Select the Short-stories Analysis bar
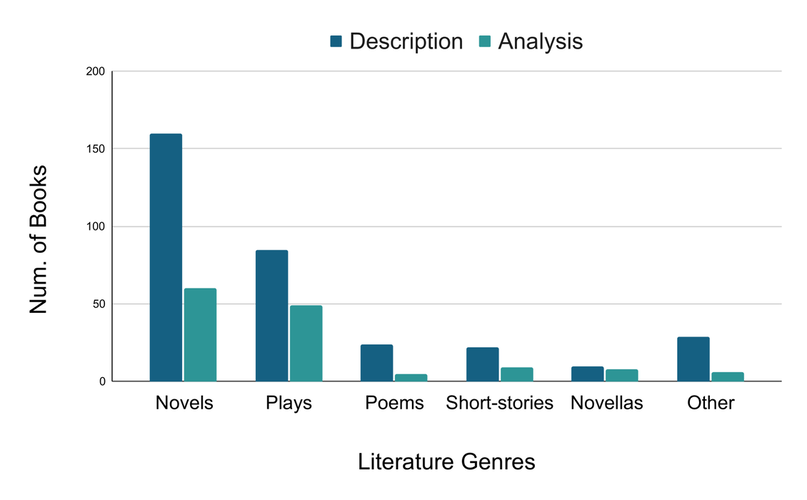 517,374
